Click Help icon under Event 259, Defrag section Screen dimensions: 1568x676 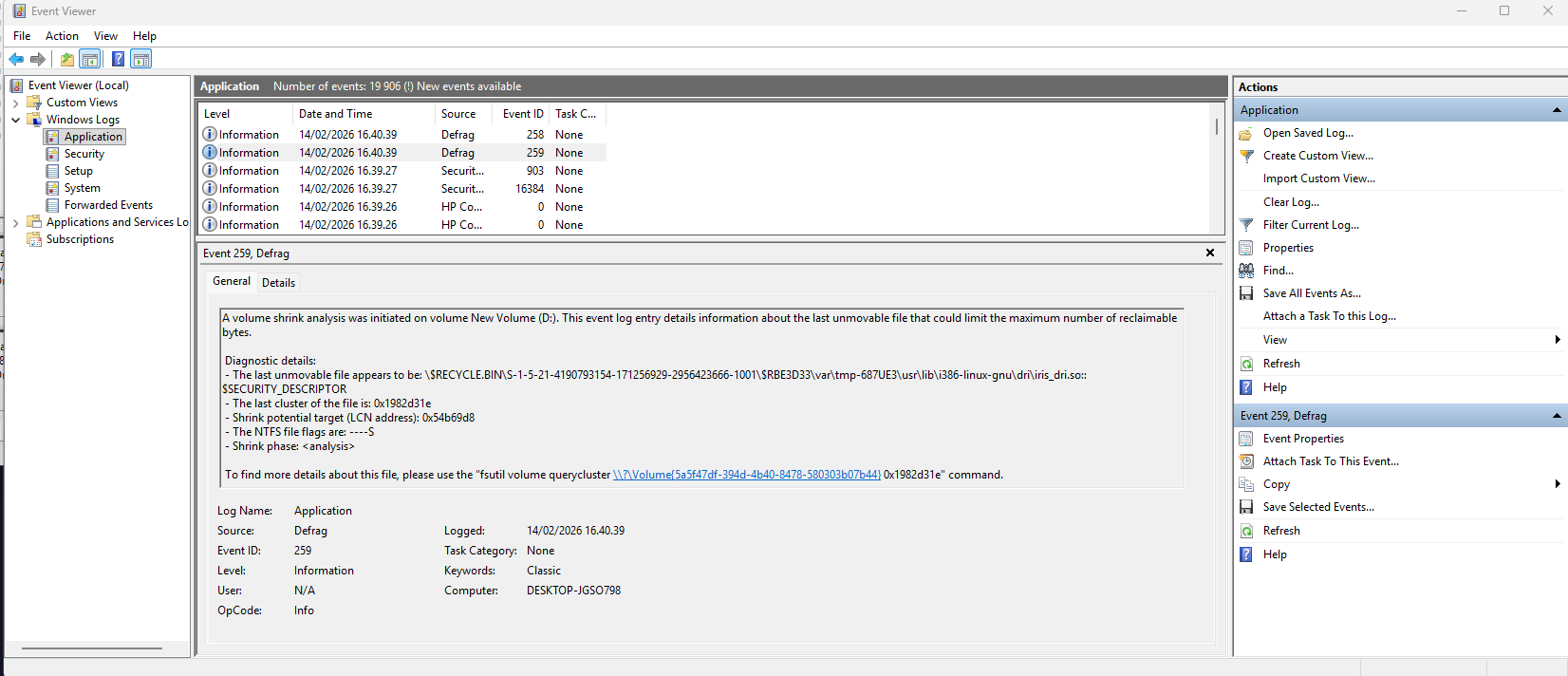point(1246,554)
